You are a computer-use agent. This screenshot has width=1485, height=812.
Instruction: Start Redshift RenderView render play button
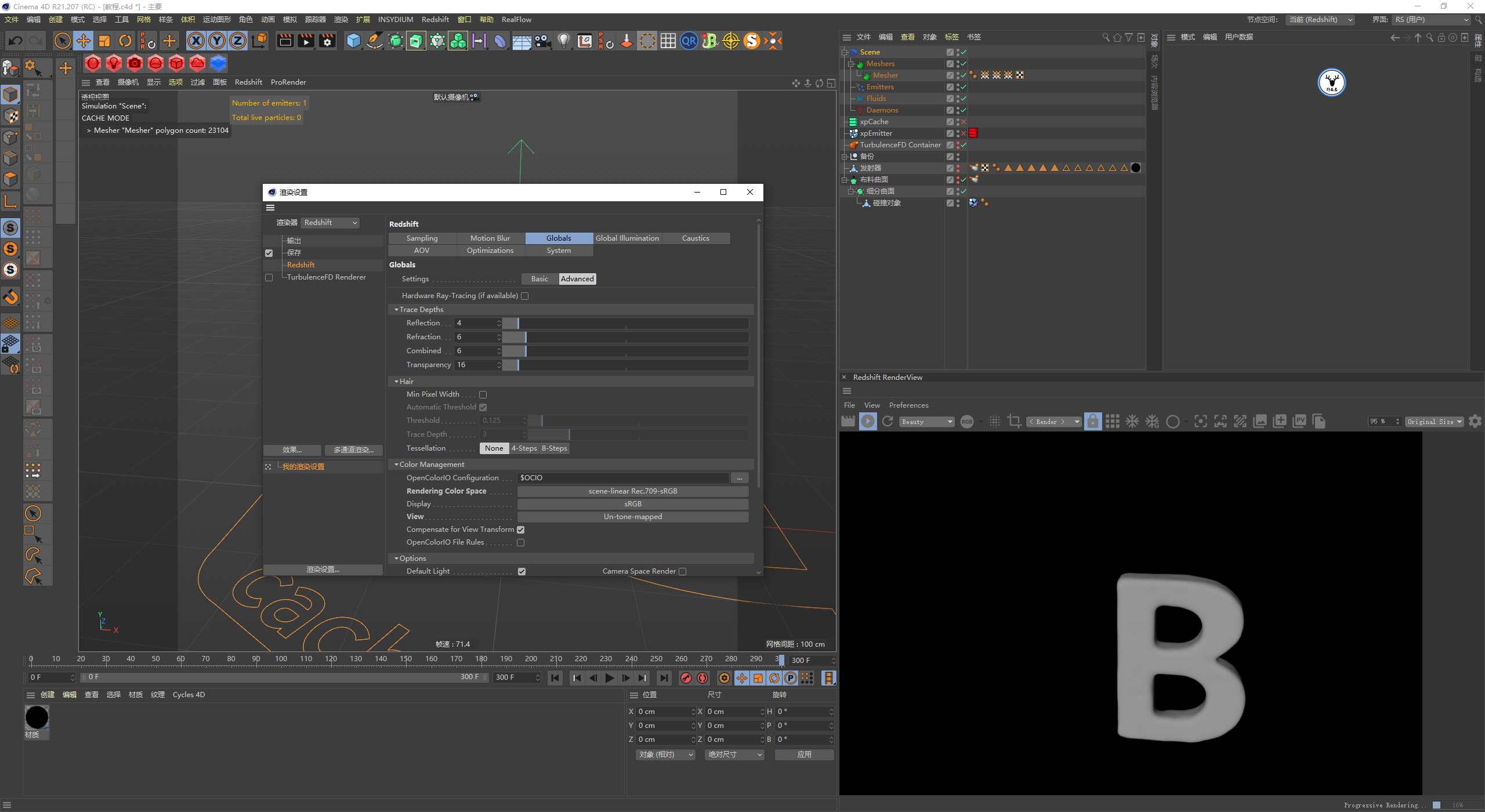click(868, 422)
